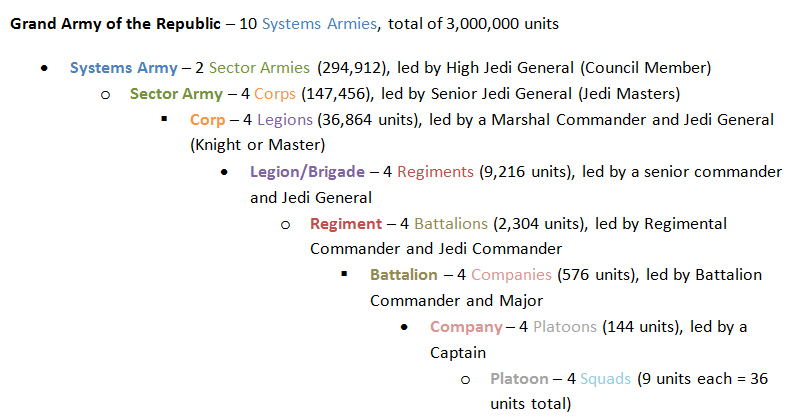This screenshot has height=419, width=791.
Task: Click 'Commander and Jedi Commander' line
Action: (436, 249)
